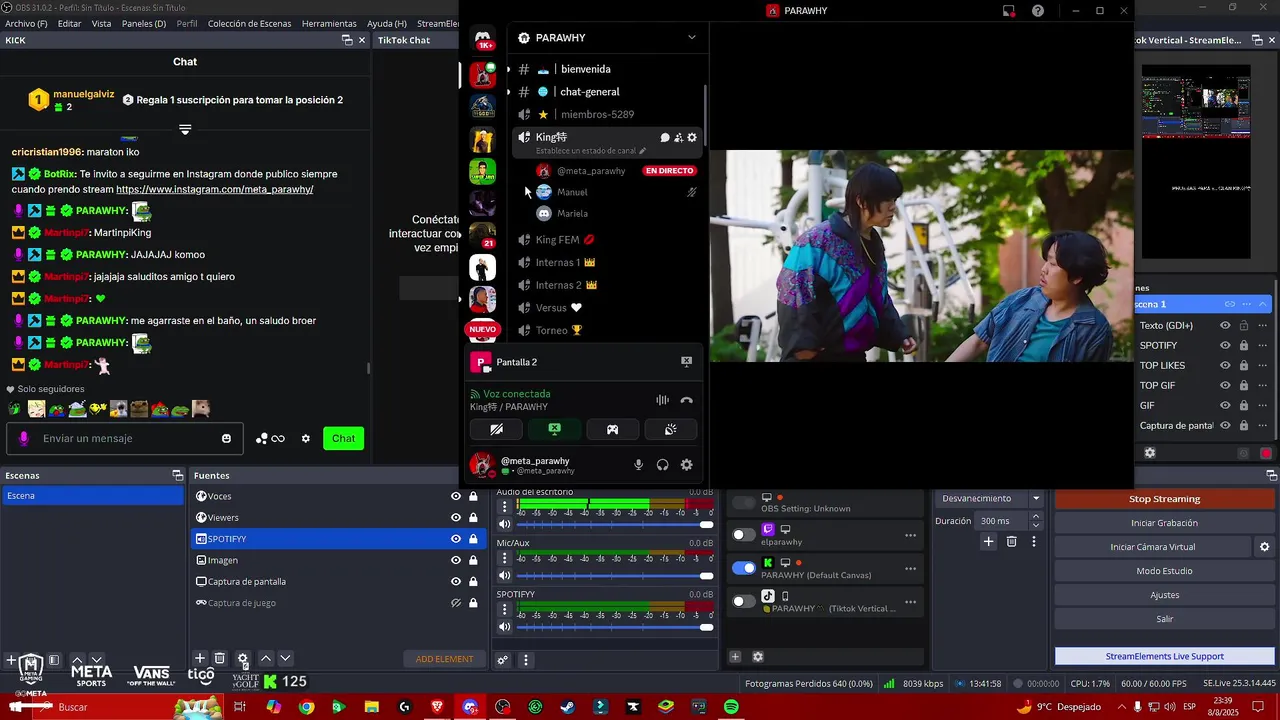This screenshot has width=1280, height=720.
Task: Hide the Viewers source
Action: (x=456, y=517)
